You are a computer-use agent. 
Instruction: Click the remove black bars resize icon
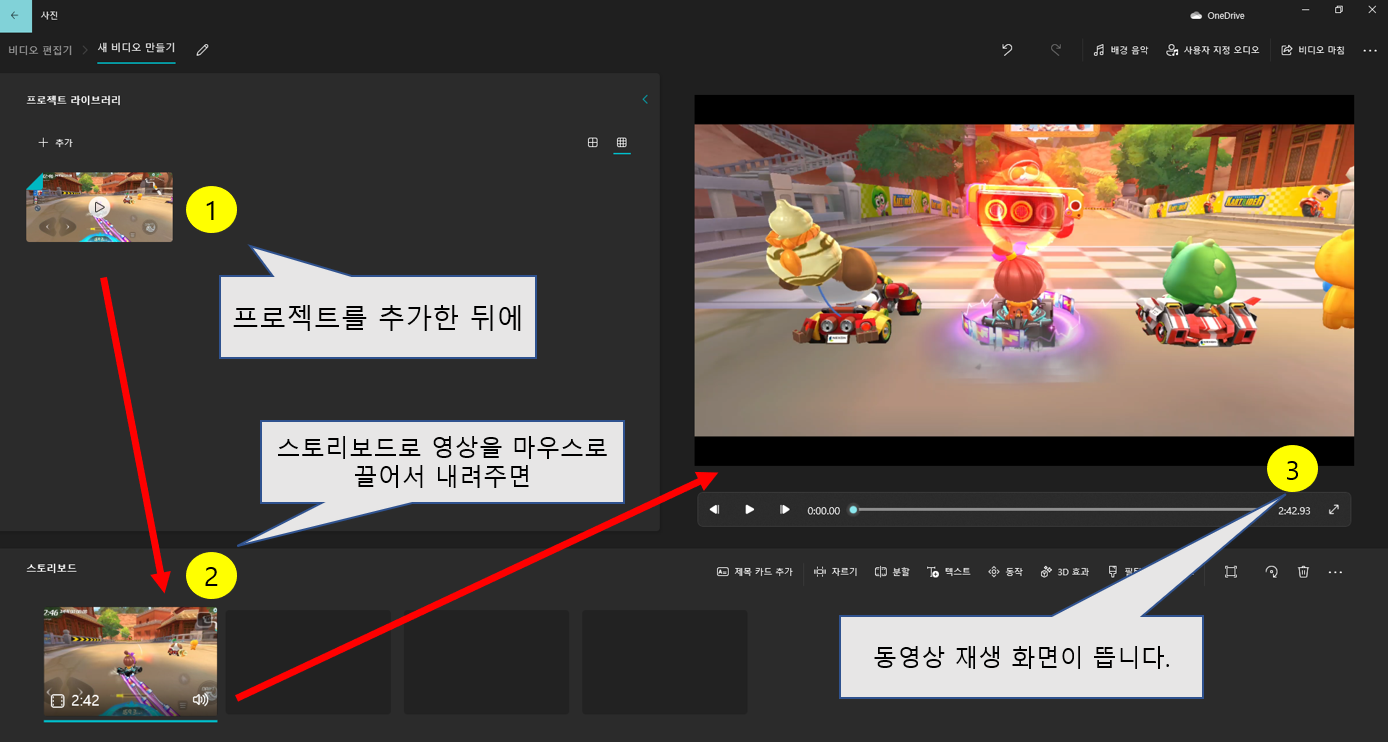[x=1231, y=572]
